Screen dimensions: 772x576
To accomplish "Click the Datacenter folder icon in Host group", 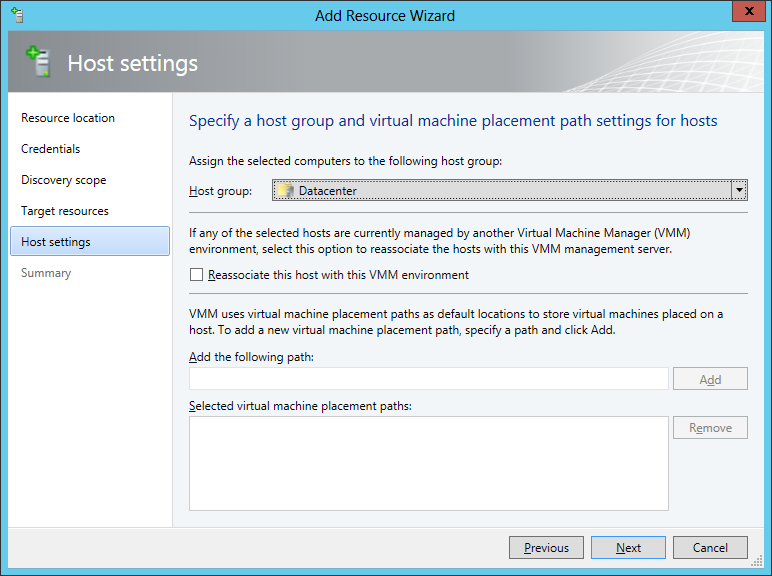I will click(x=286, y=191).
